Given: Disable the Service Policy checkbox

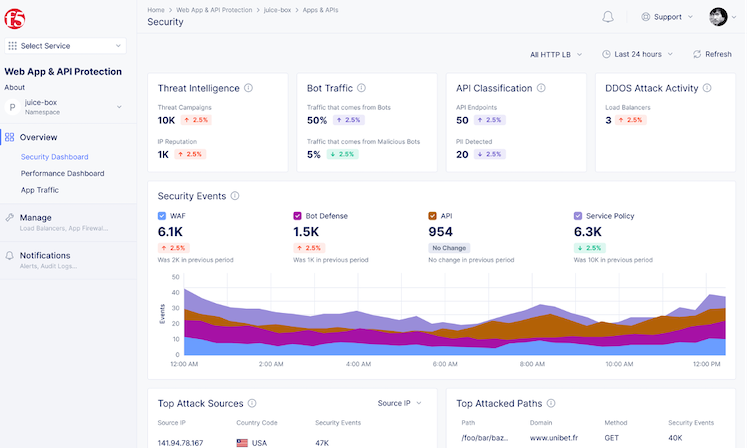Looking at the screenshot, I should [x=579, y=216].
